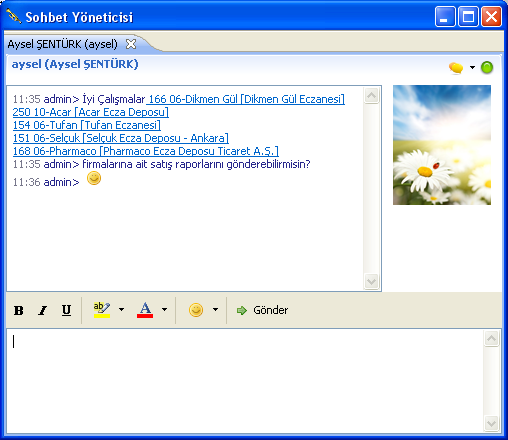Toggle italic text formatting
The image size is (508, 440).
point(42,310)
